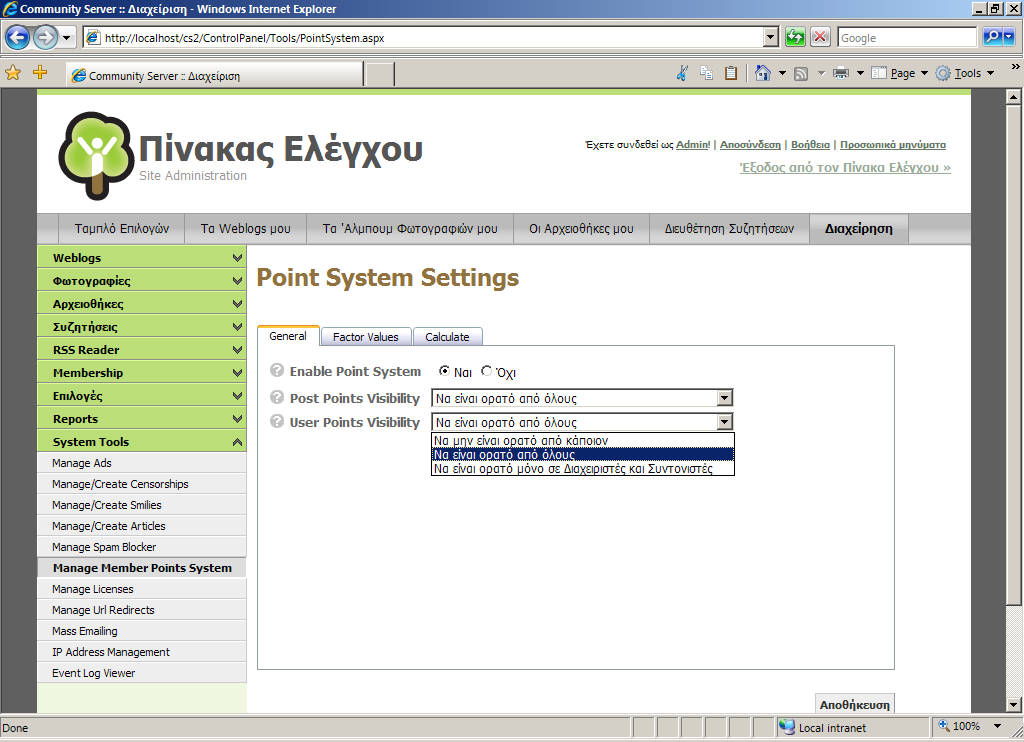The image size is (1024, 742).
Task: Open Favorites Center star icon
Action: point(13,73)
